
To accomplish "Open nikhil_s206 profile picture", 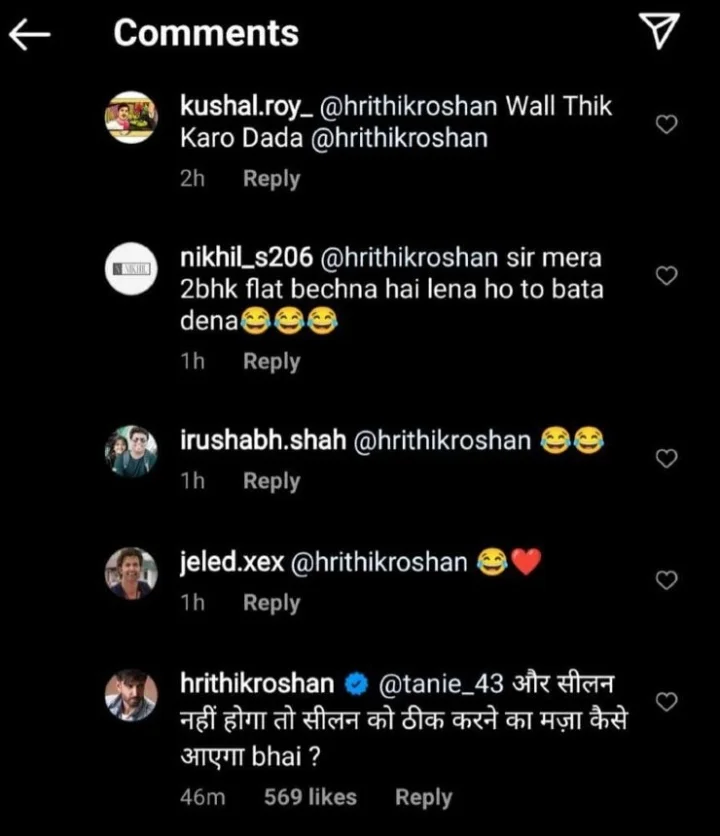I will (x=132, y=270).
